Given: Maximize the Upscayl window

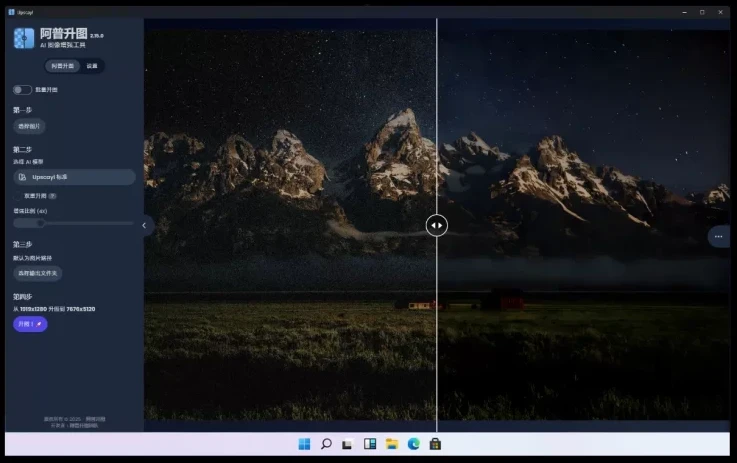Looking at the screenshot, I should click(x=702, y=12).
